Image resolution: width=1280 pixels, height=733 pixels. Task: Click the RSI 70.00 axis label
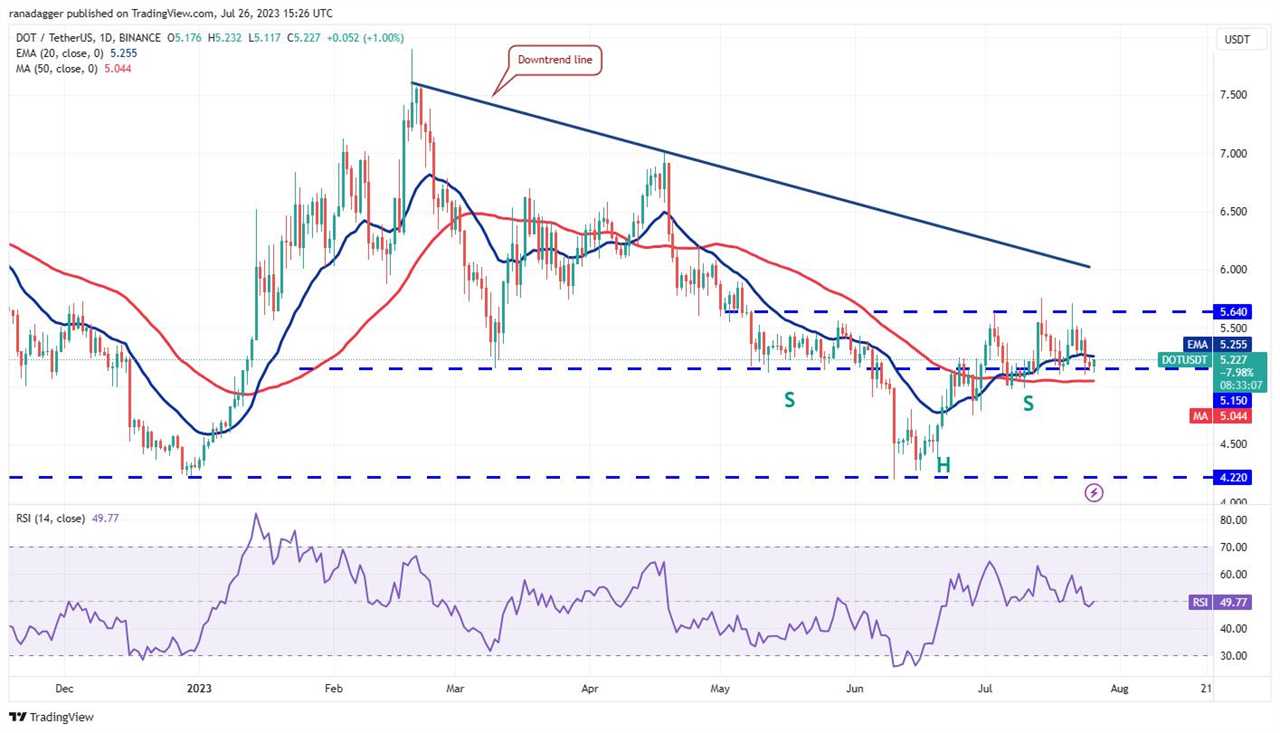pyautogui.click(x=1233, y=548)
